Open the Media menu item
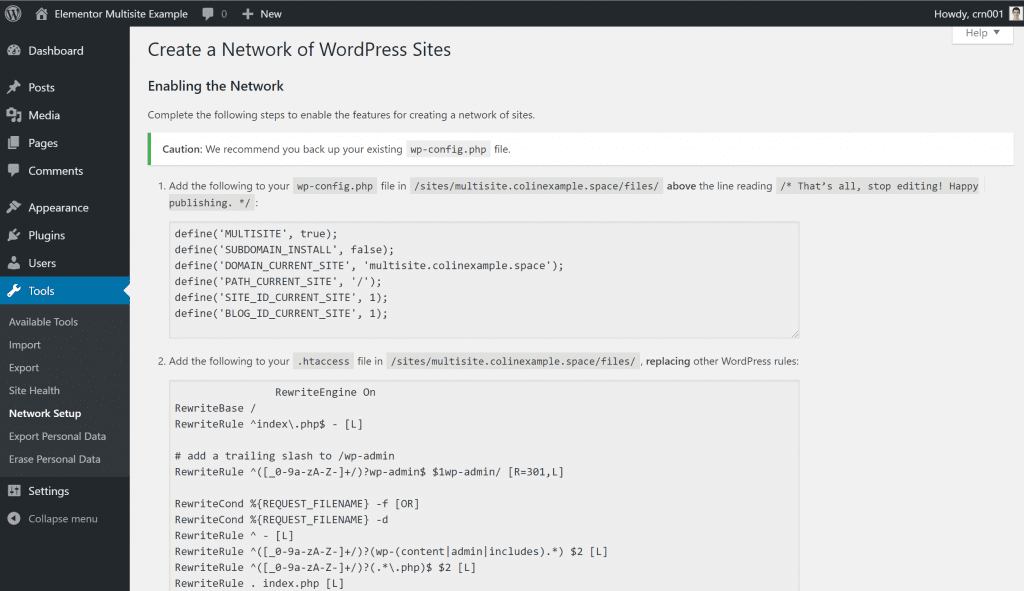 [x=44, y=116]
